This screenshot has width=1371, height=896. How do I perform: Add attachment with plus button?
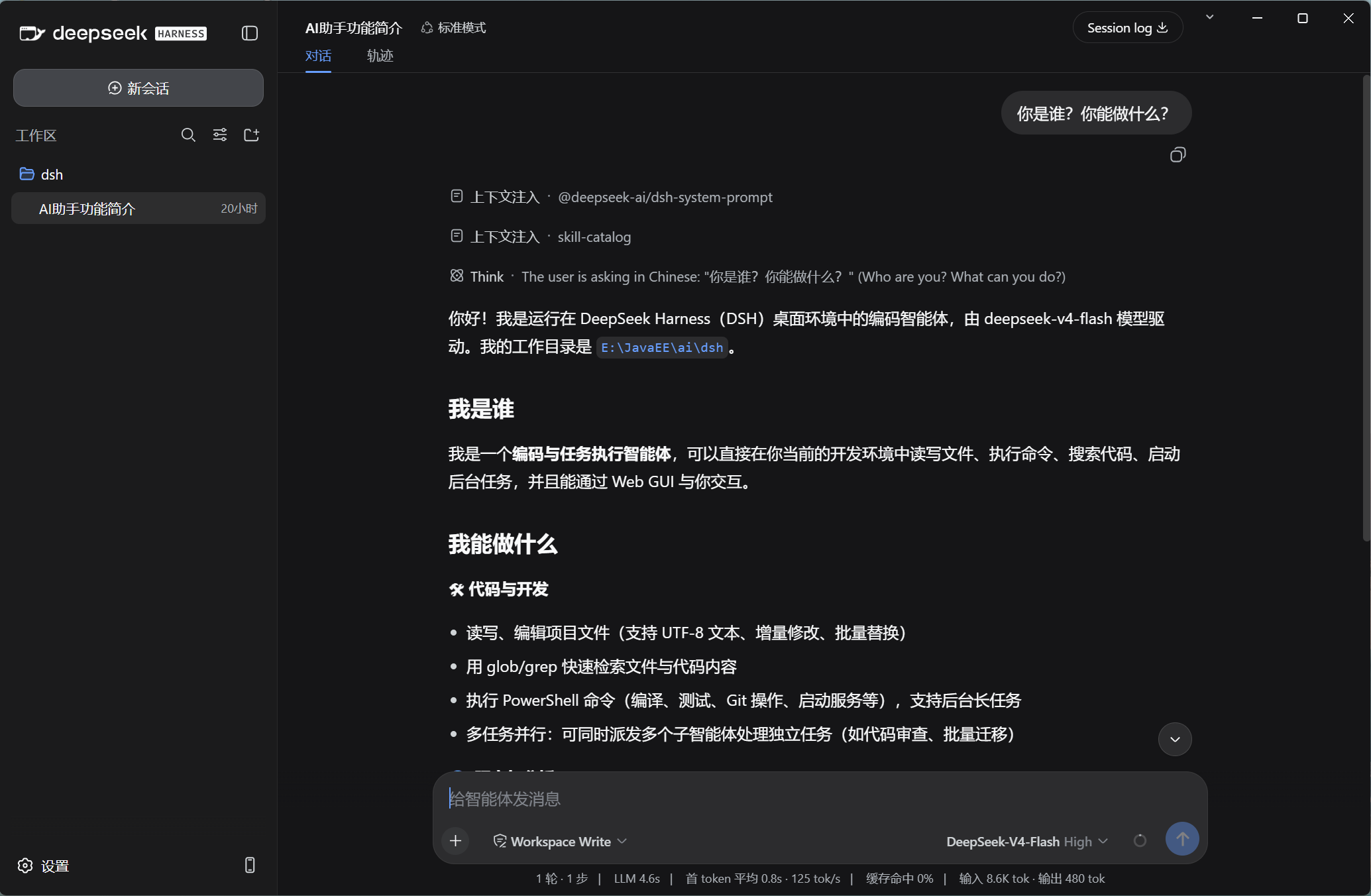pos(456,841)
